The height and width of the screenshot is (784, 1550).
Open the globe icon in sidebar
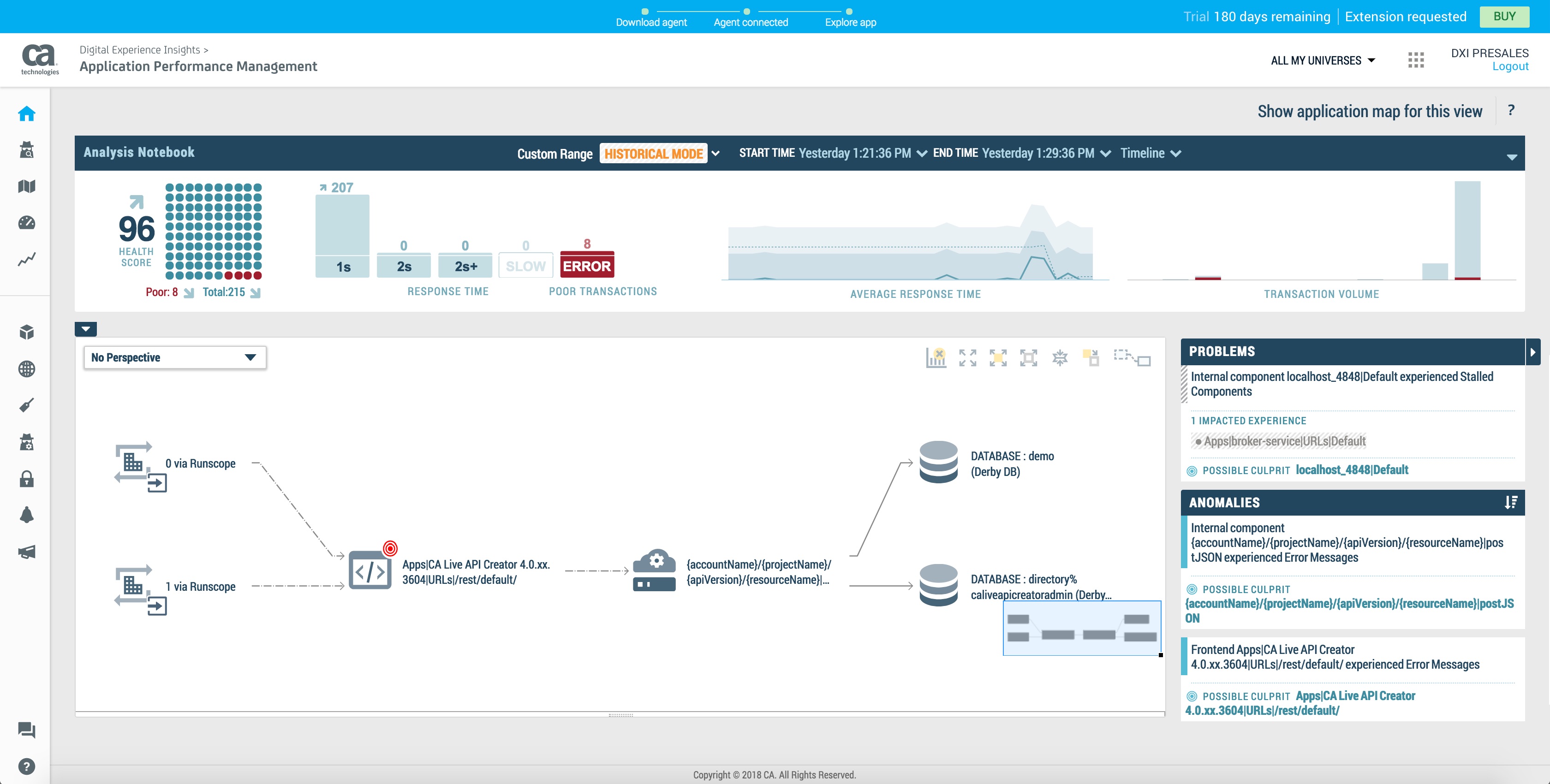(26, 369)
